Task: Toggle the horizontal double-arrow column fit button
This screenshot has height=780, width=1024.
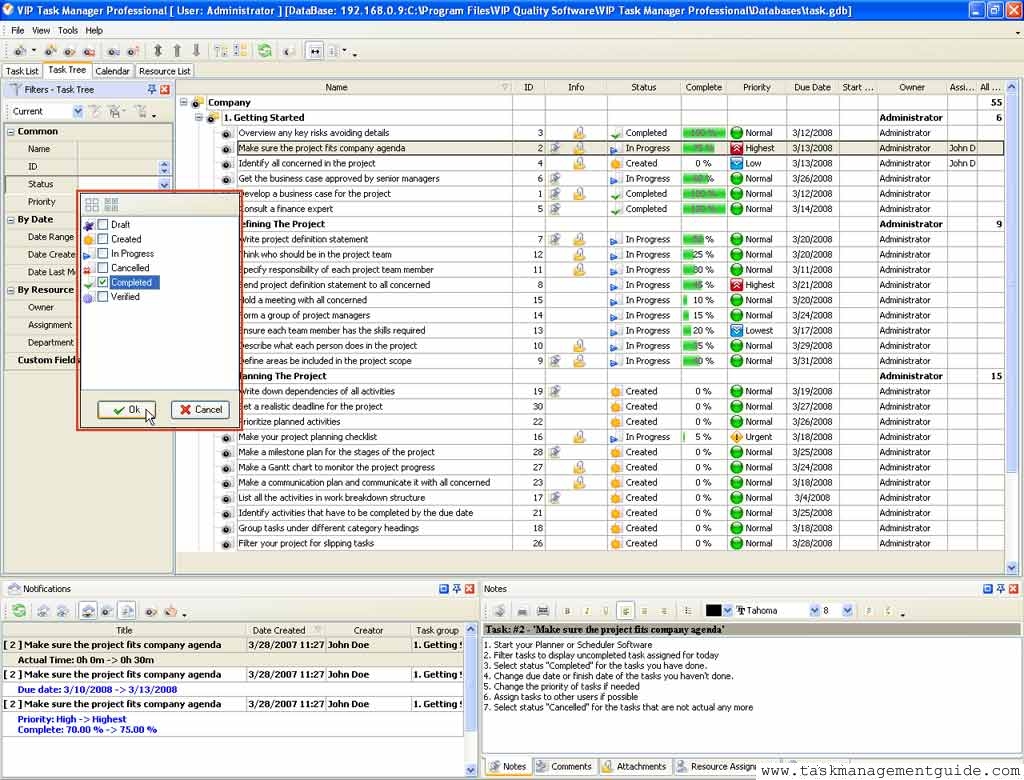Action: click(315, 52)
